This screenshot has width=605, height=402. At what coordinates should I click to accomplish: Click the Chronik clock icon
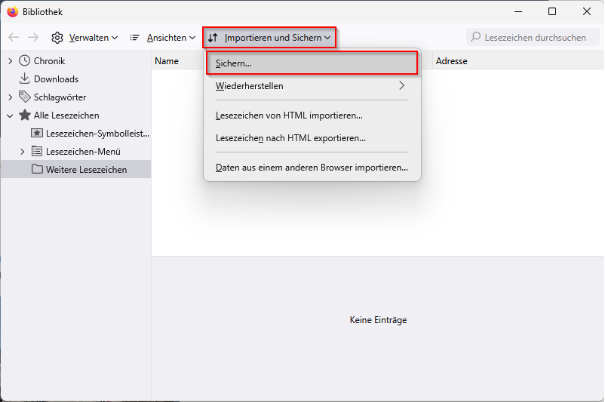24,61
